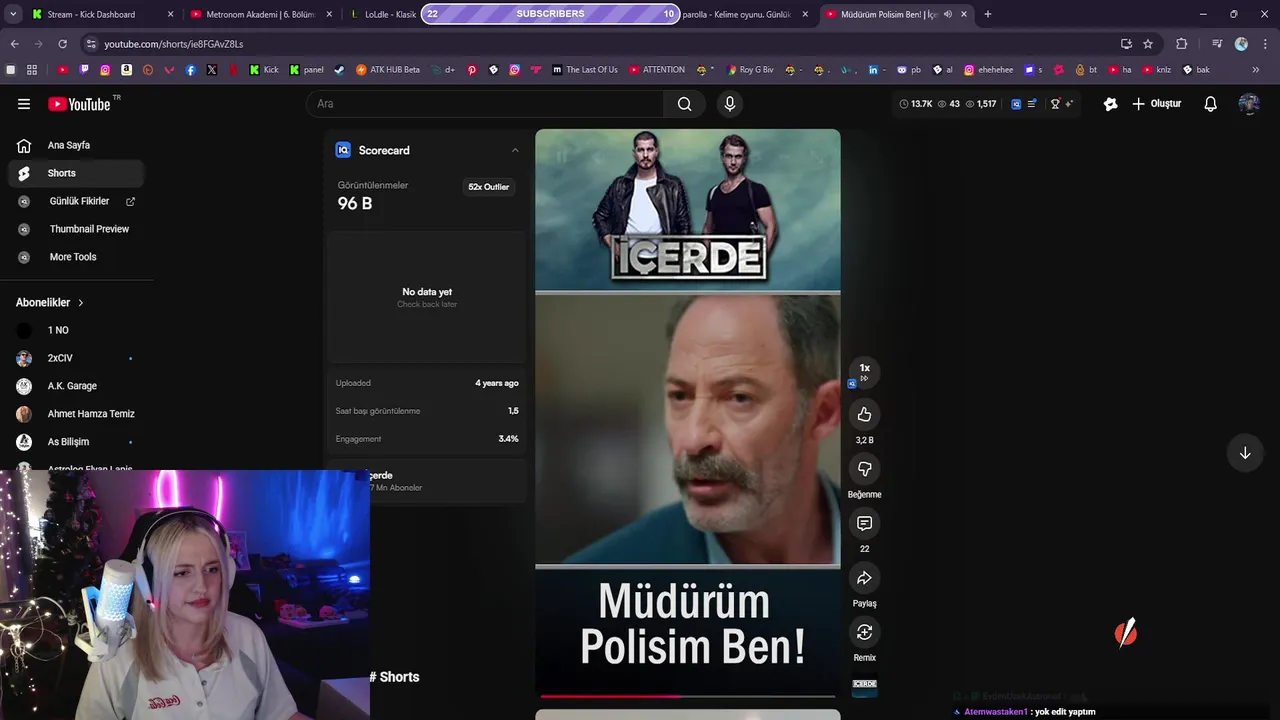Click the browser address bar URL
This screenshot has height=720, width=1280.
174,44
